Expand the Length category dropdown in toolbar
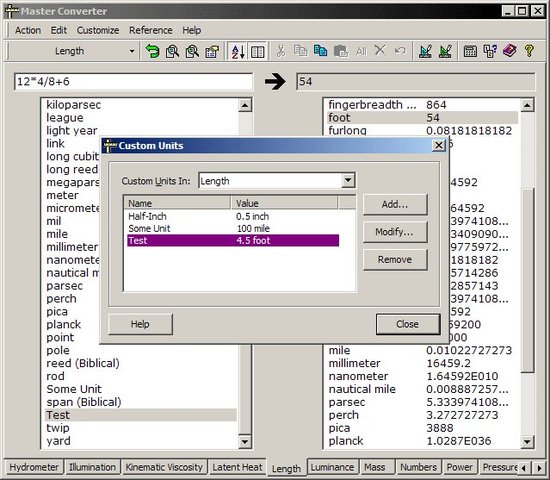 pyautogui.click(x=132, y=51)
